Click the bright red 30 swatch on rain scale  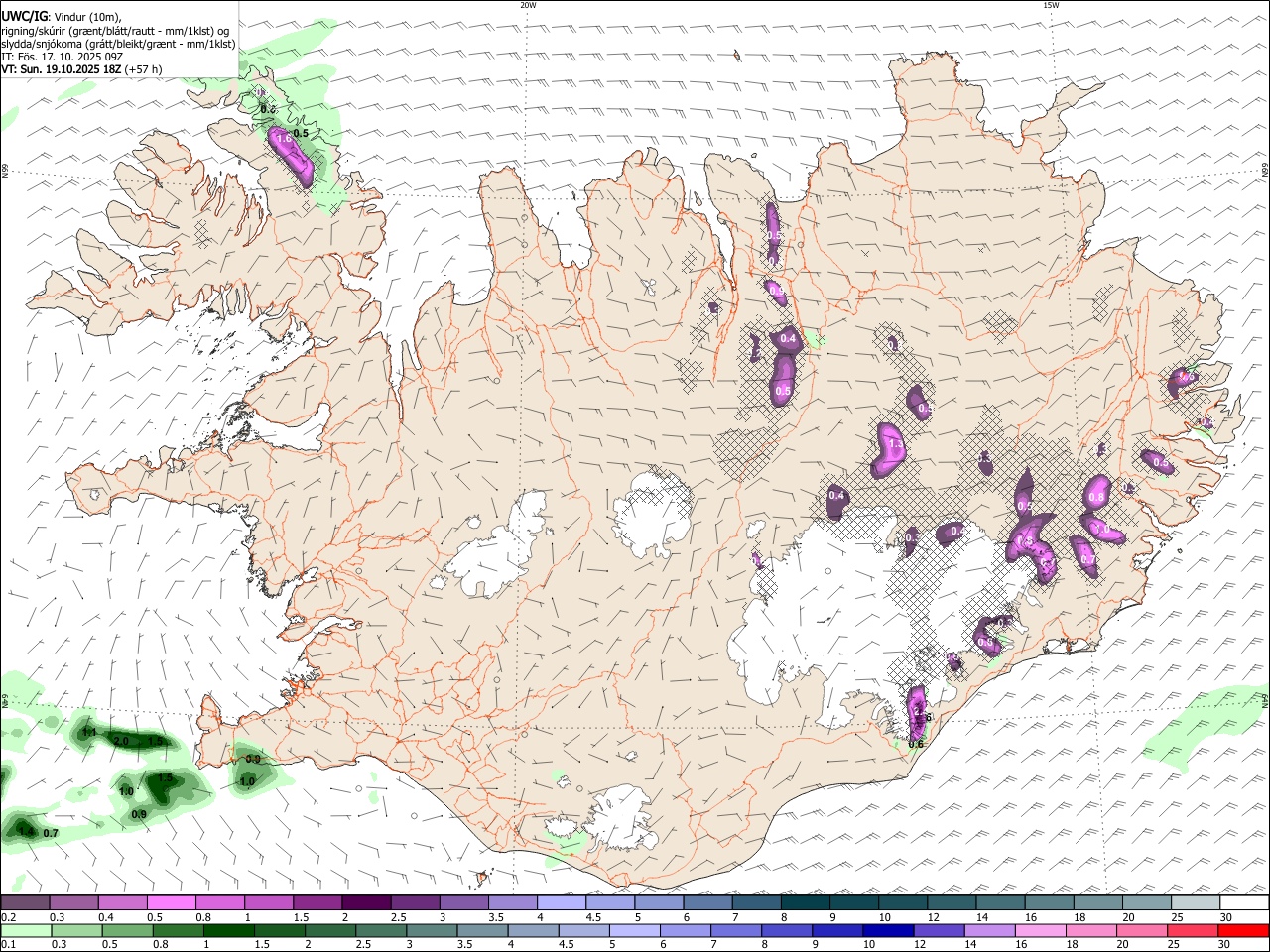pyautogui.click(x=1245, y=931)
